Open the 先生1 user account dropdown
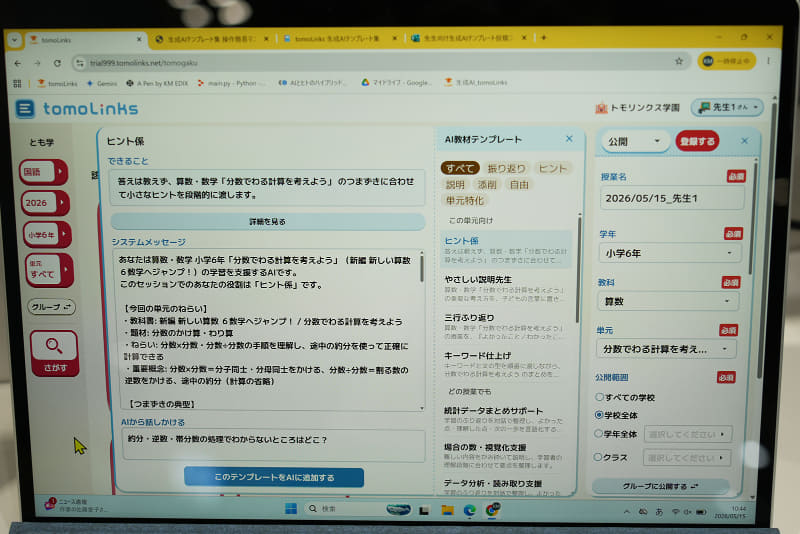Image resolution: width=800 pixels, height=534 pixels. [728, 107]
